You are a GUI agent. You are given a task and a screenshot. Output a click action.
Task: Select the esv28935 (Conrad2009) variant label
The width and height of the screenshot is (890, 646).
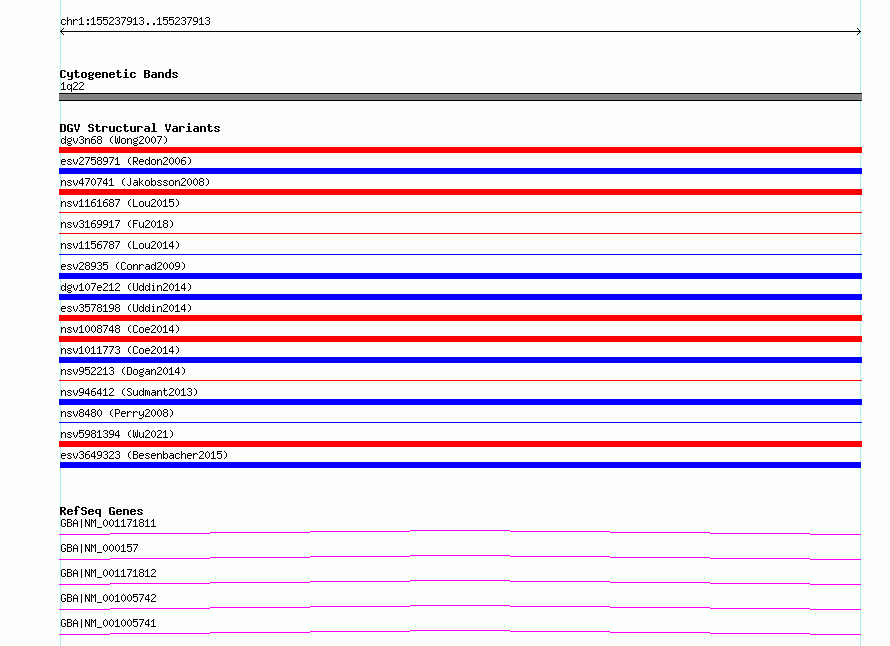pyautogui.click(x=123, y=266)
